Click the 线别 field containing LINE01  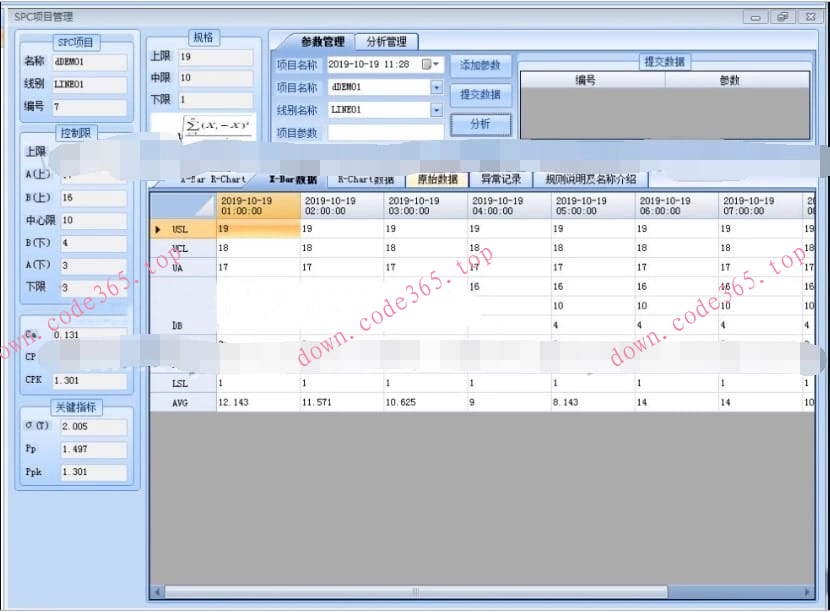pyautogui.click(x=90, y=84)
